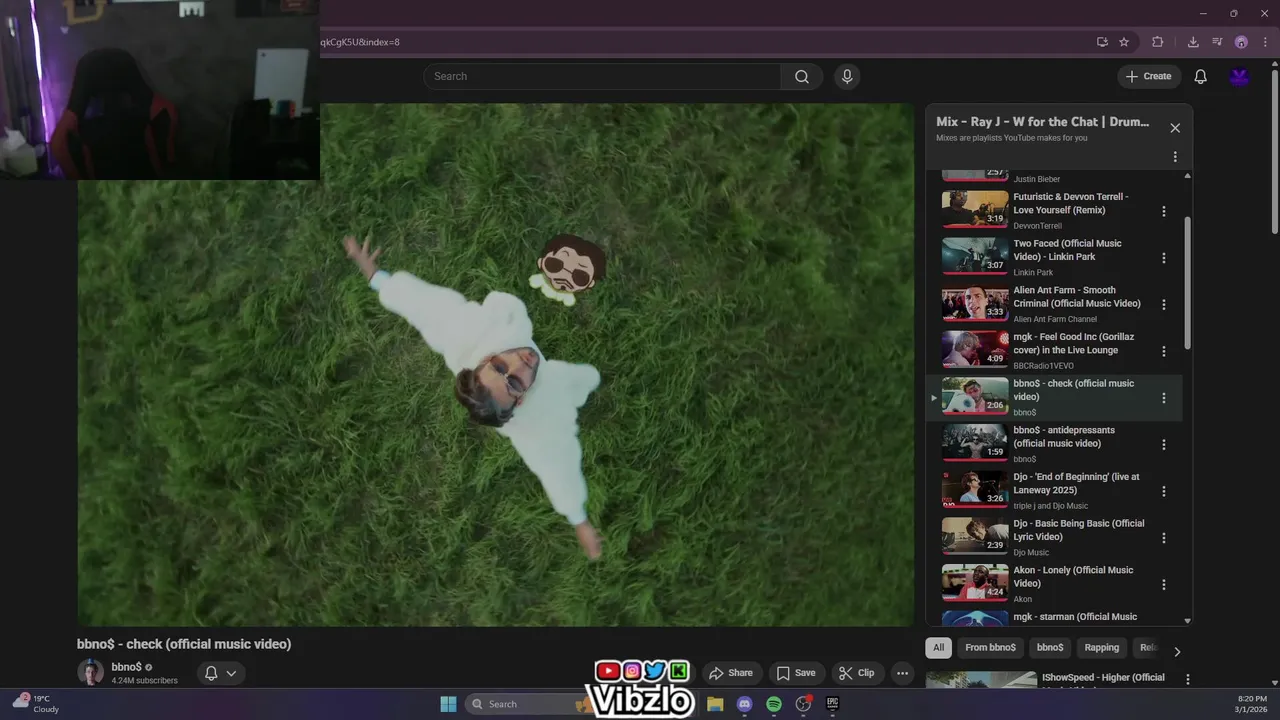Open the Windows Start menu
This screenshot has height=720, width=1280.
point(448,704)
